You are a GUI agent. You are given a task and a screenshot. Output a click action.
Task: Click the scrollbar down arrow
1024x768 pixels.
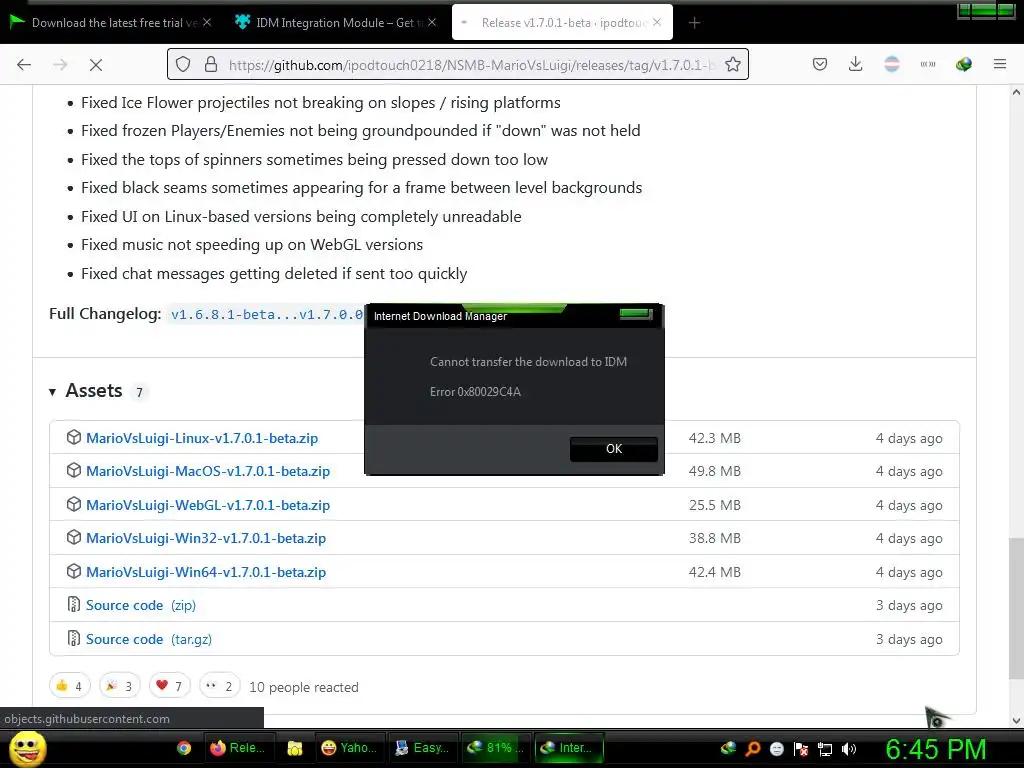tap(1016, 721)
